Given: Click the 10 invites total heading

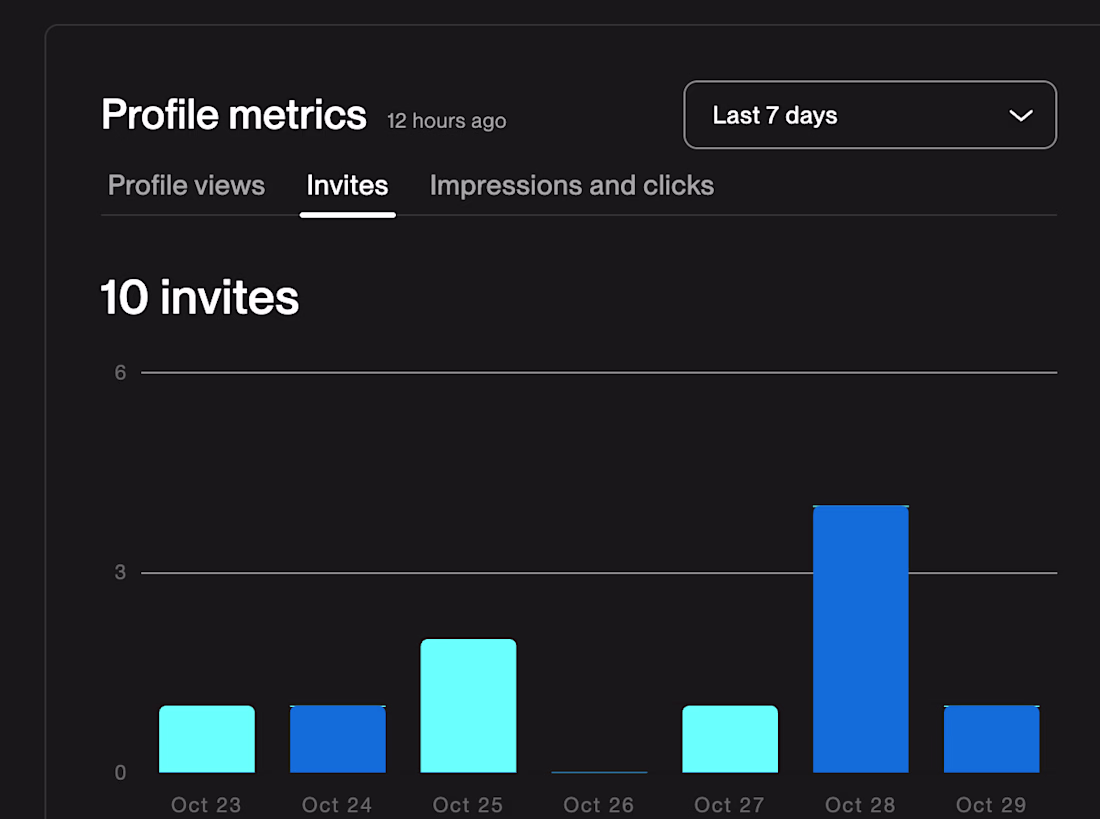Looking at the screenshot, I should point(200,298).
